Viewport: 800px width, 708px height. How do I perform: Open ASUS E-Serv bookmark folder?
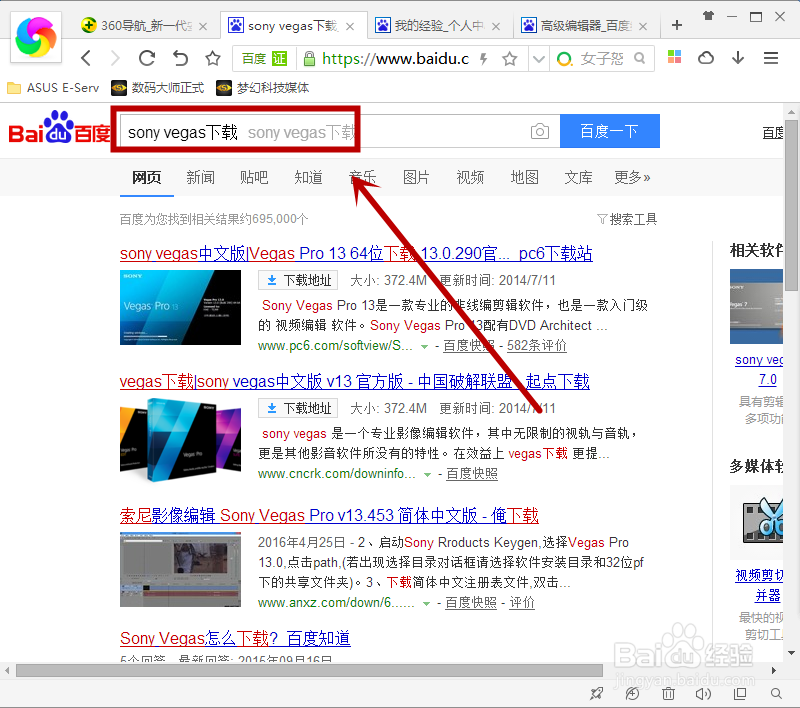53,88
